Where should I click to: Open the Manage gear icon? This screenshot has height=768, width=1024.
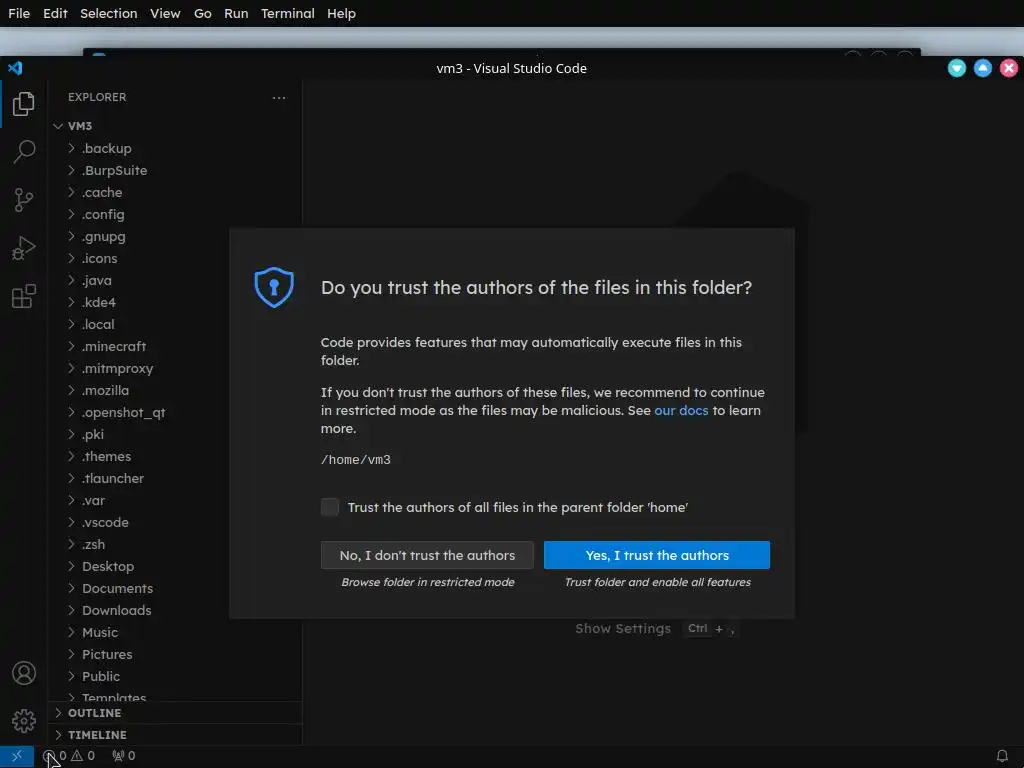tap(24, 721)
